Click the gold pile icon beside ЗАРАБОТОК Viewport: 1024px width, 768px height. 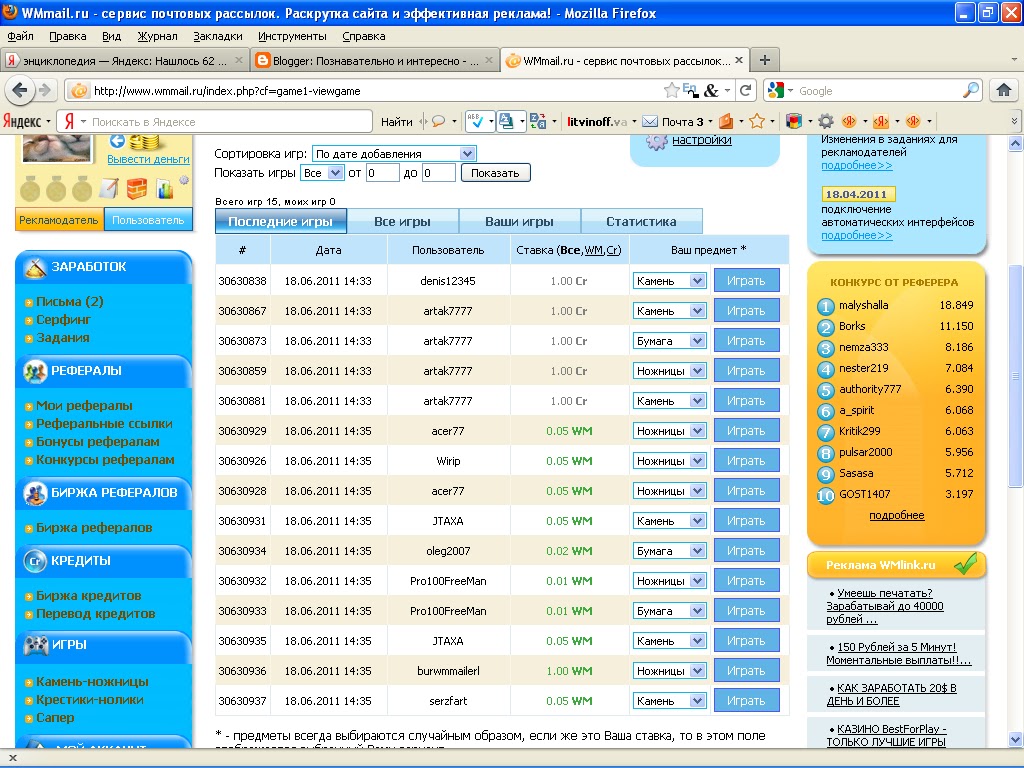[x=35, y=267]
